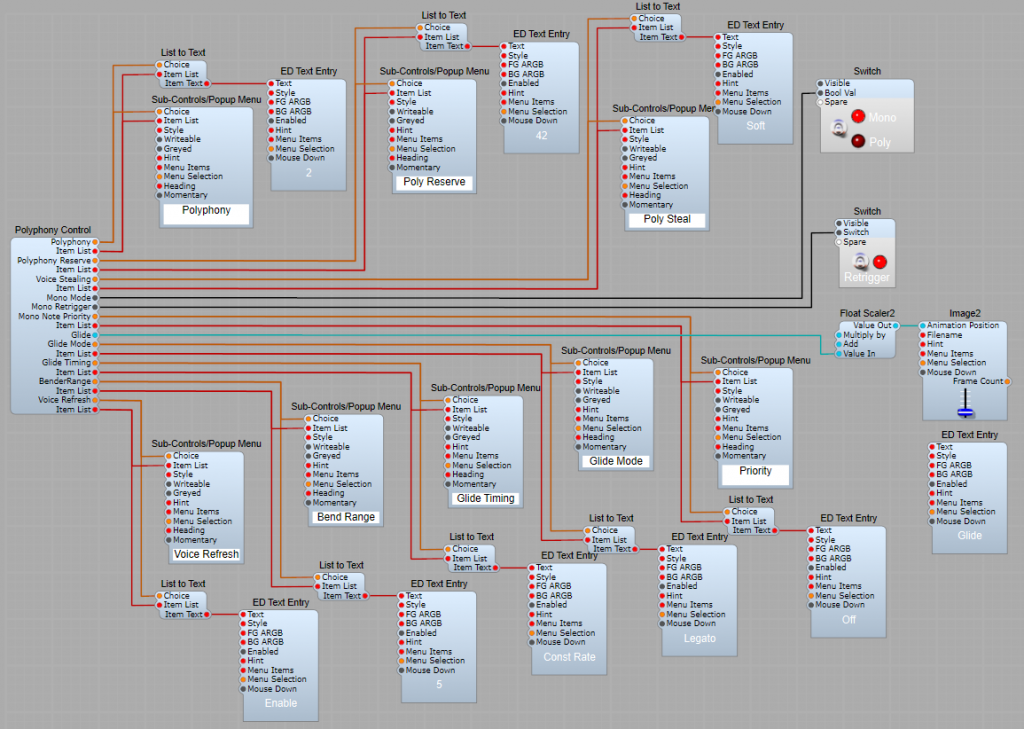Open the Poly Reserve popup menu

click(433, 183)
